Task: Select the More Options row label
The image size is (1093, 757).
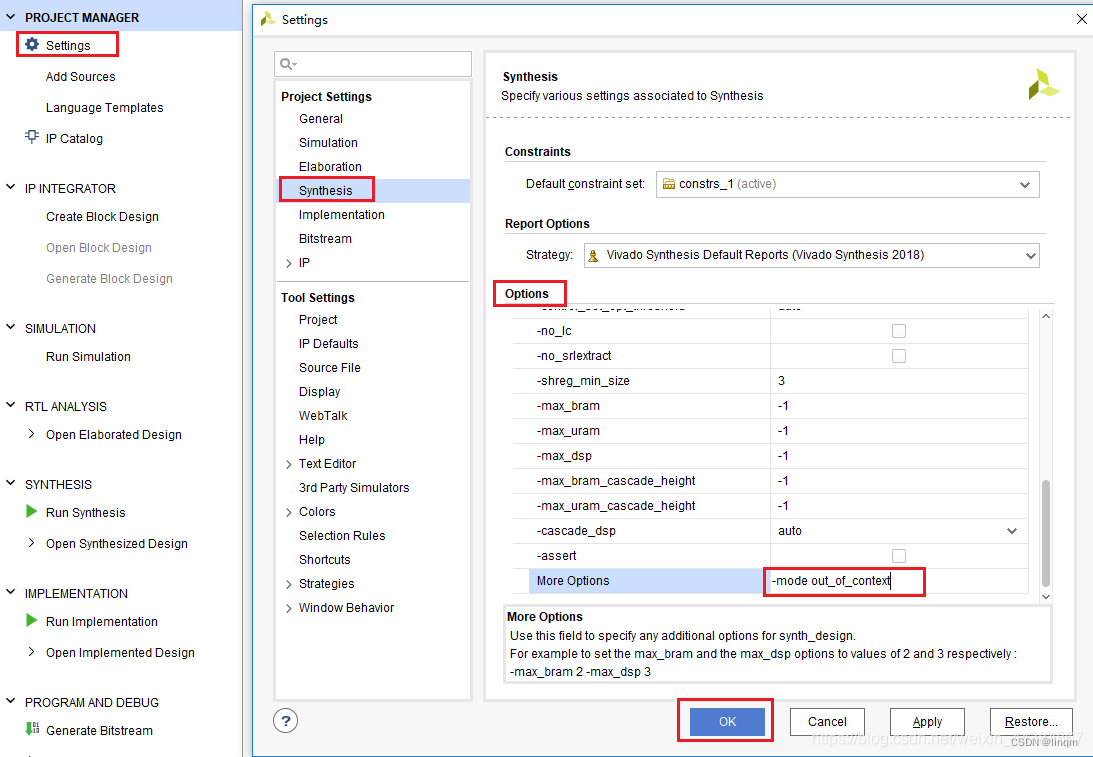Action: coord(573,581)
